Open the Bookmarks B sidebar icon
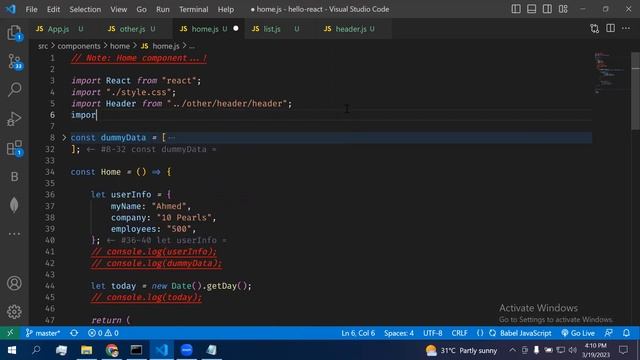The height and width of the screenshot is (360, 640). [x=14, y=176]
